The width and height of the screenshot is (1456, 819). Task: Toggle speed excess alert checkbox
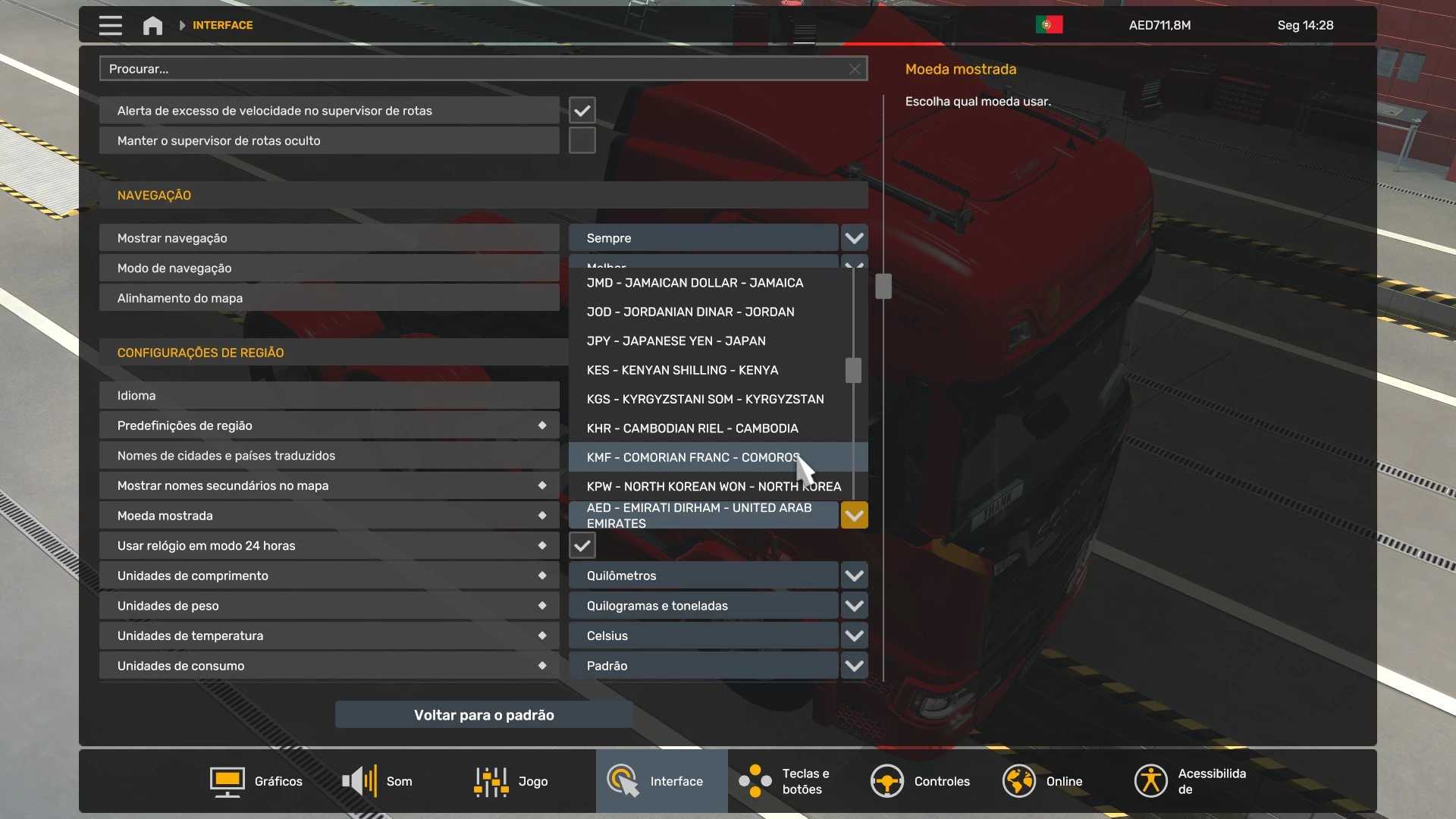point(582,111)
